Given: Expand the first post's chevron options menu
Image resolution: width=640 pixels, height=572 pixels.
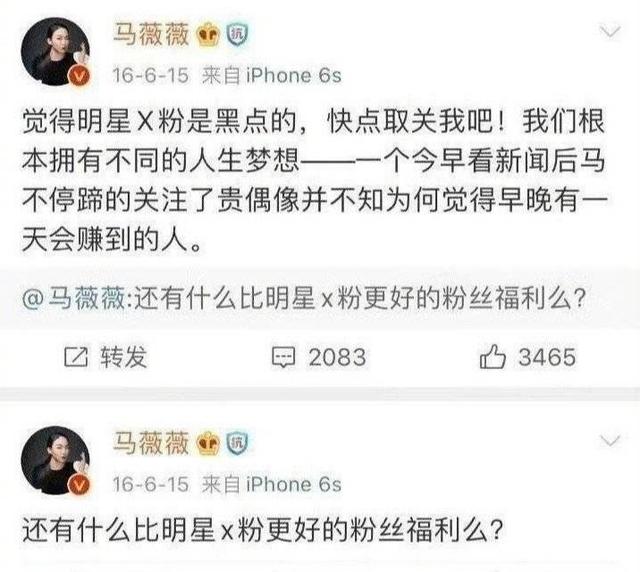Looking at the screenshot, I should pyautogui.click(x=609, y=31).
